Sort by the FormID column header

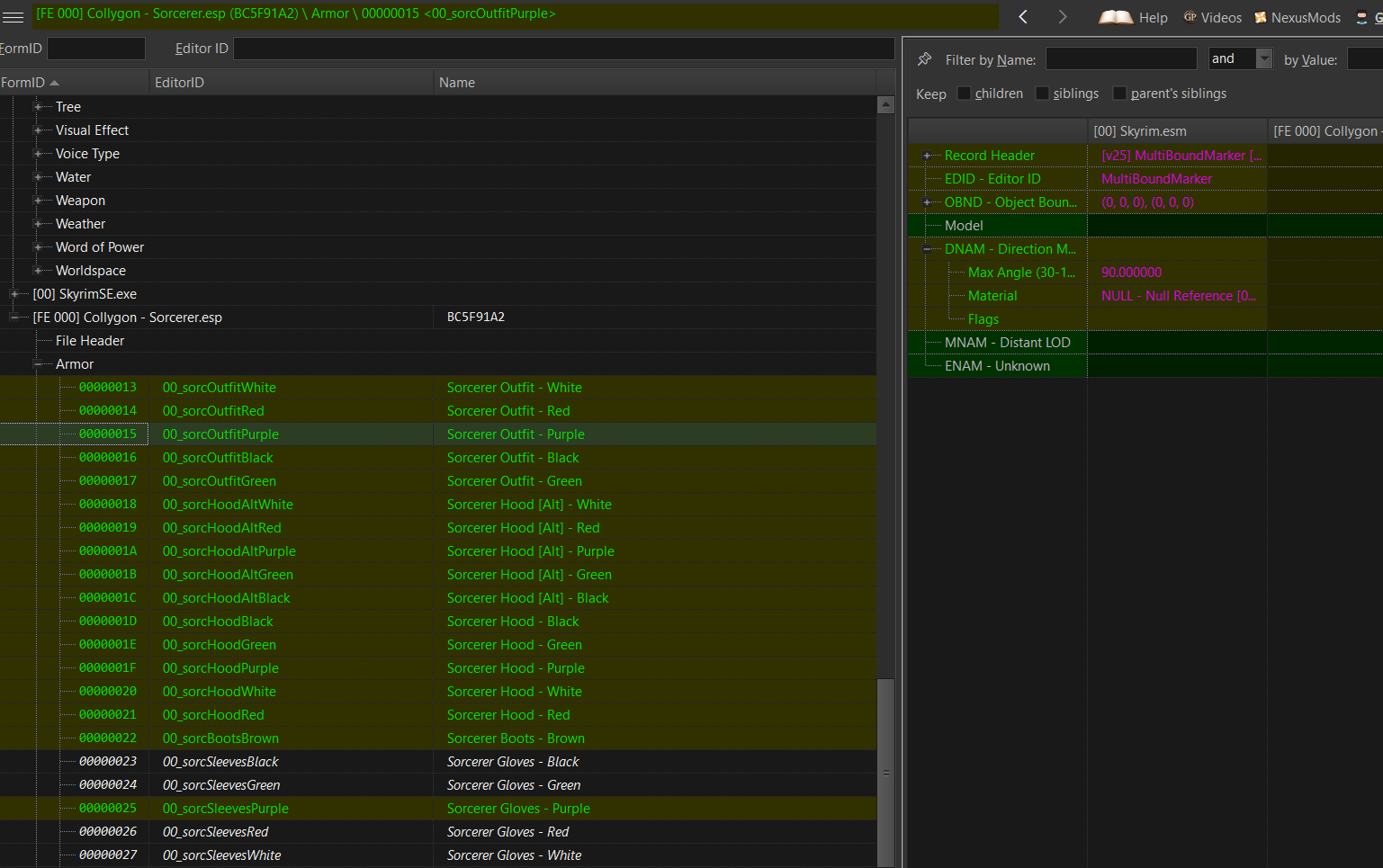coord(74,83)
